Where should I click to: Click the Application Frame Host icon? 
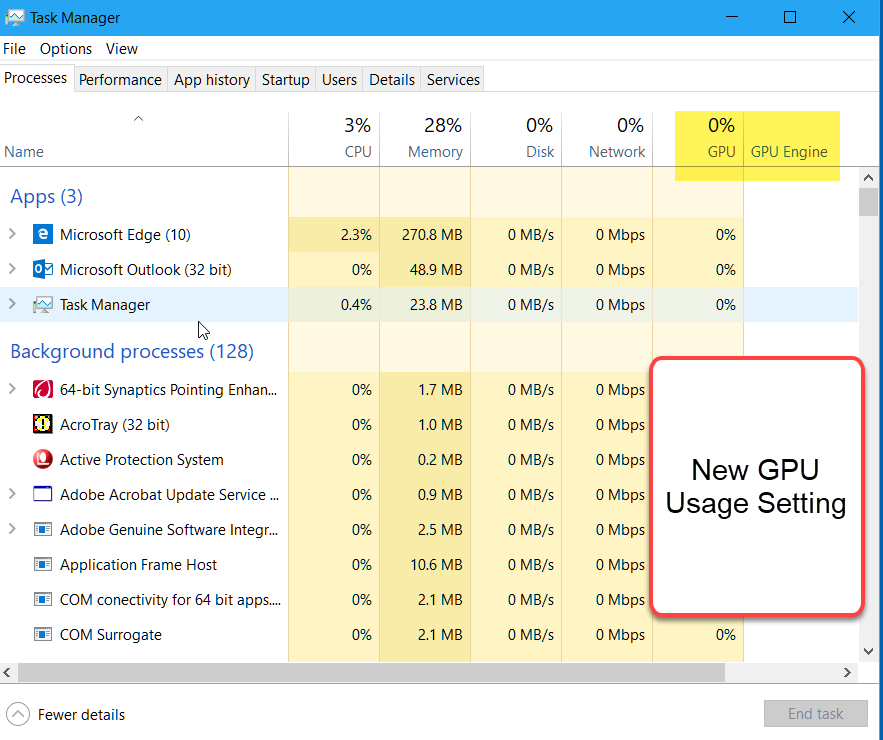pos(43,564)
